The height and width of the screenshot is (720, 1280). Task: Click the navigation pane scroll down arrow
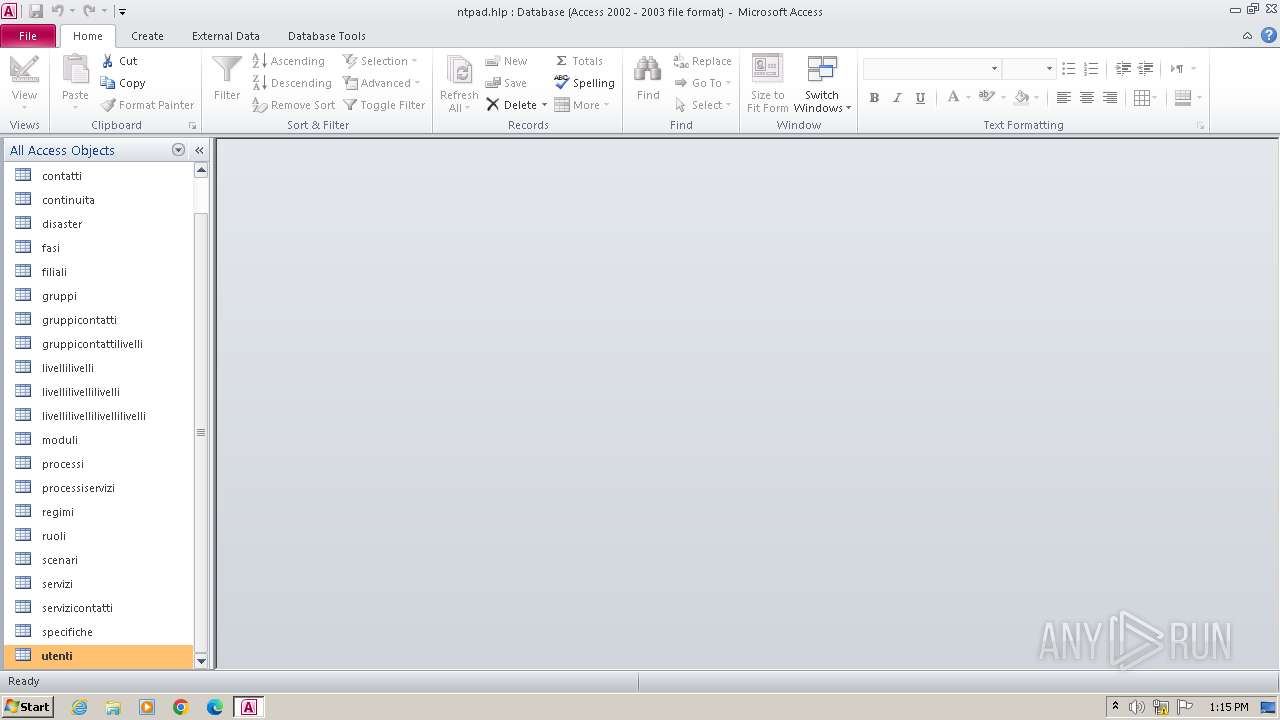click(x=201, y=661)
